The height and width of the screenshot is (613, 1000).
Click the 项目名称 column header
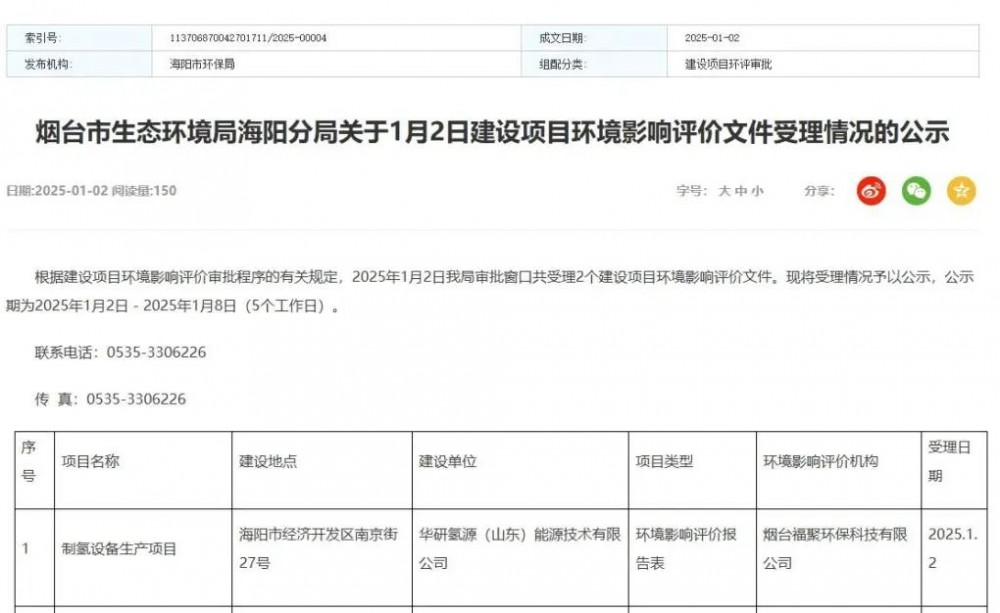[90, 461]
